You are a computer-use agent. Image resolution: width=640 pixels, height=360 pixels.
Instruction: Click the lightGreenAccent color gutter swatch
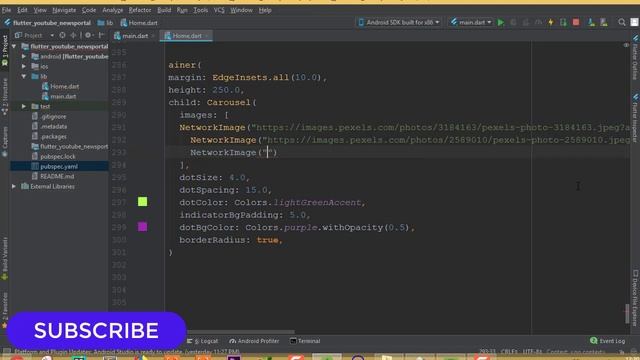tap(142, 202)
